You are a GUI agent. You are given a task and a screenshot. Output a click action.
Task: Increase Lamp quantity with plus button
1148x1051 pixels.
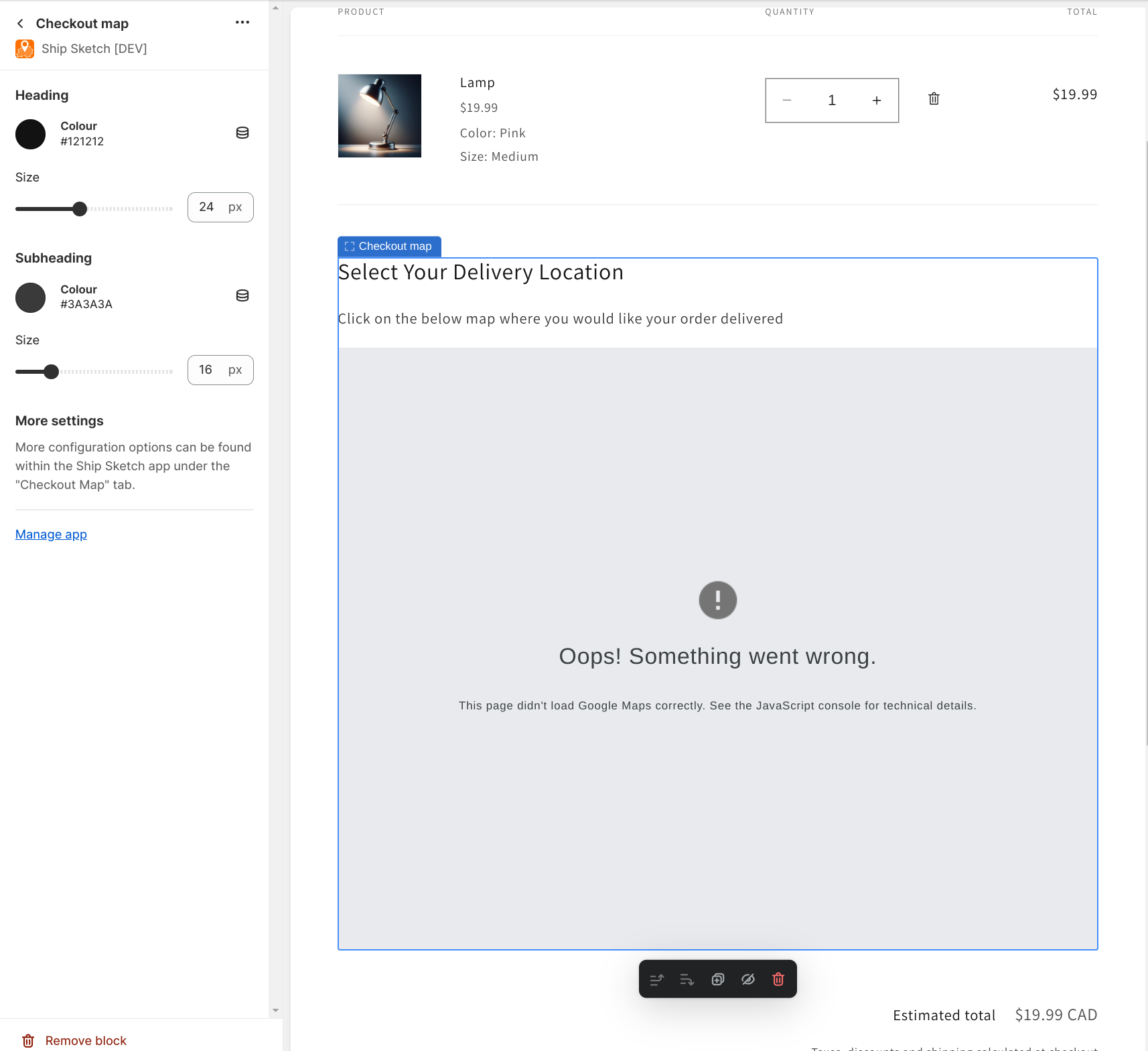(877, 100)
